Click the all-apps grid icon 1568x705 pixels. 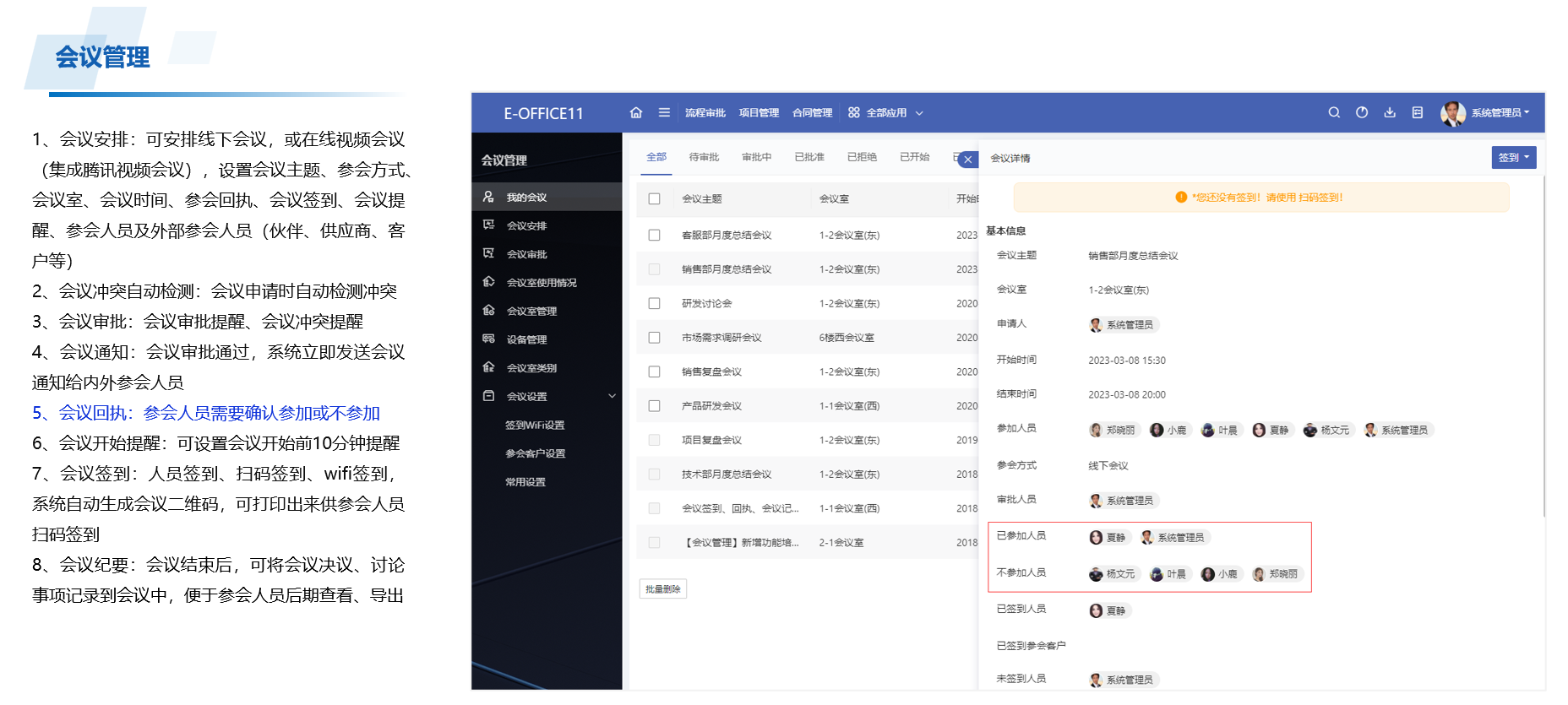[x=854, y=112]
